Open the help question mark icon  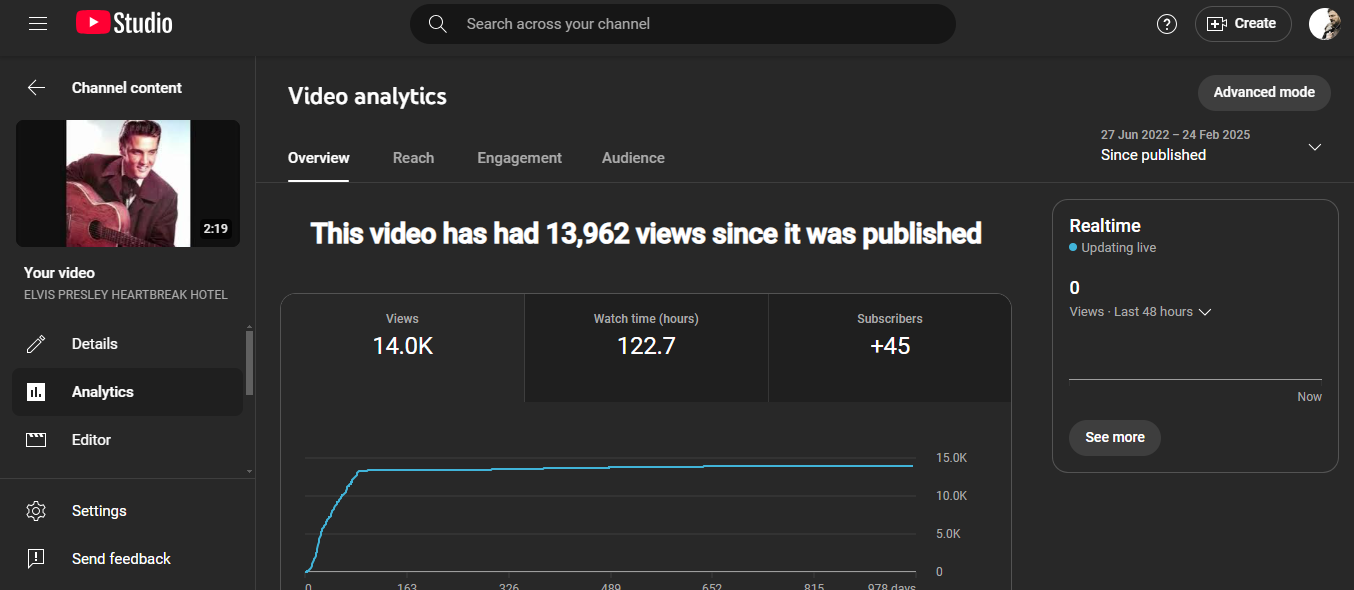pos(1167,24)
